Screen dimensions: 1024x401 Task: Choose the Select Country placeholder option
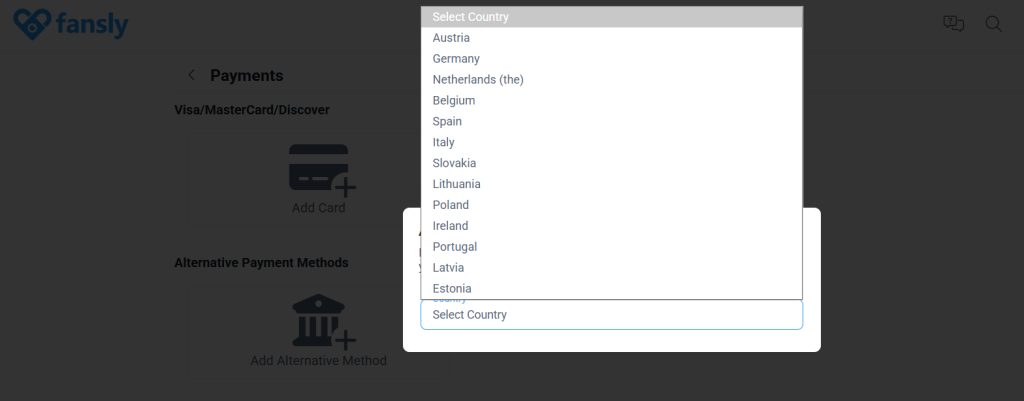point(611,17)
